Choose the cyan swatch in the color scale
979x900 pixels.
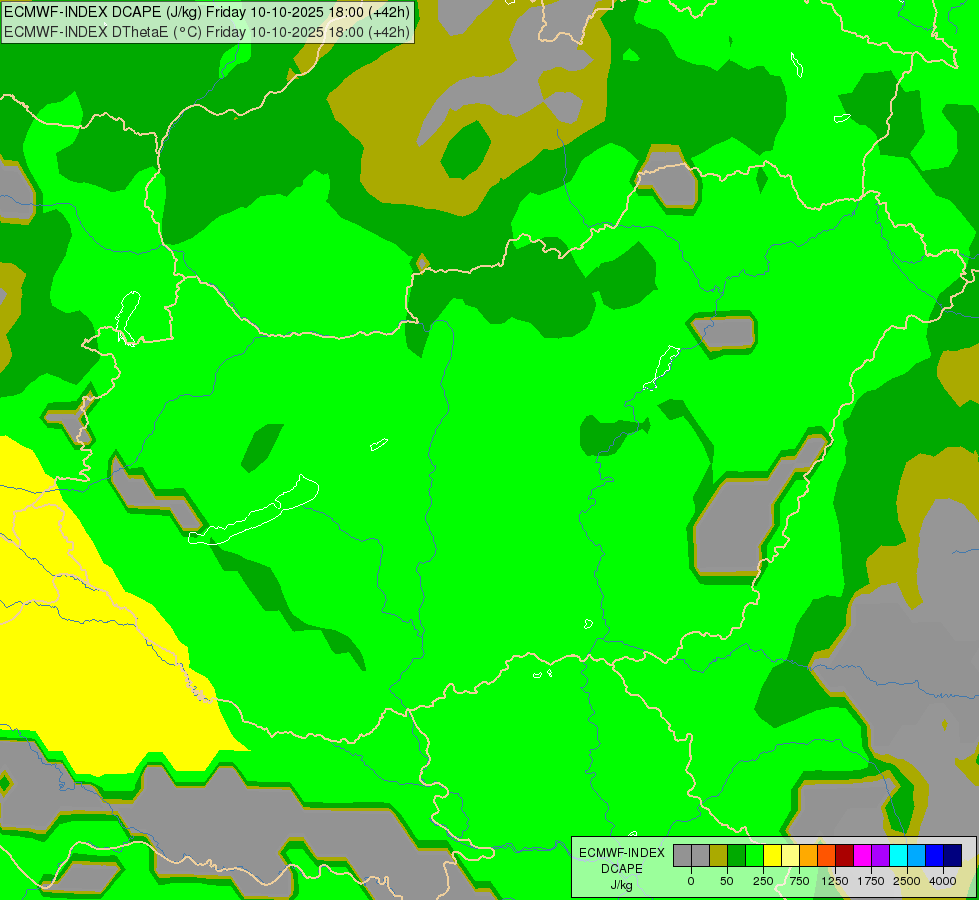coord(898,855)
